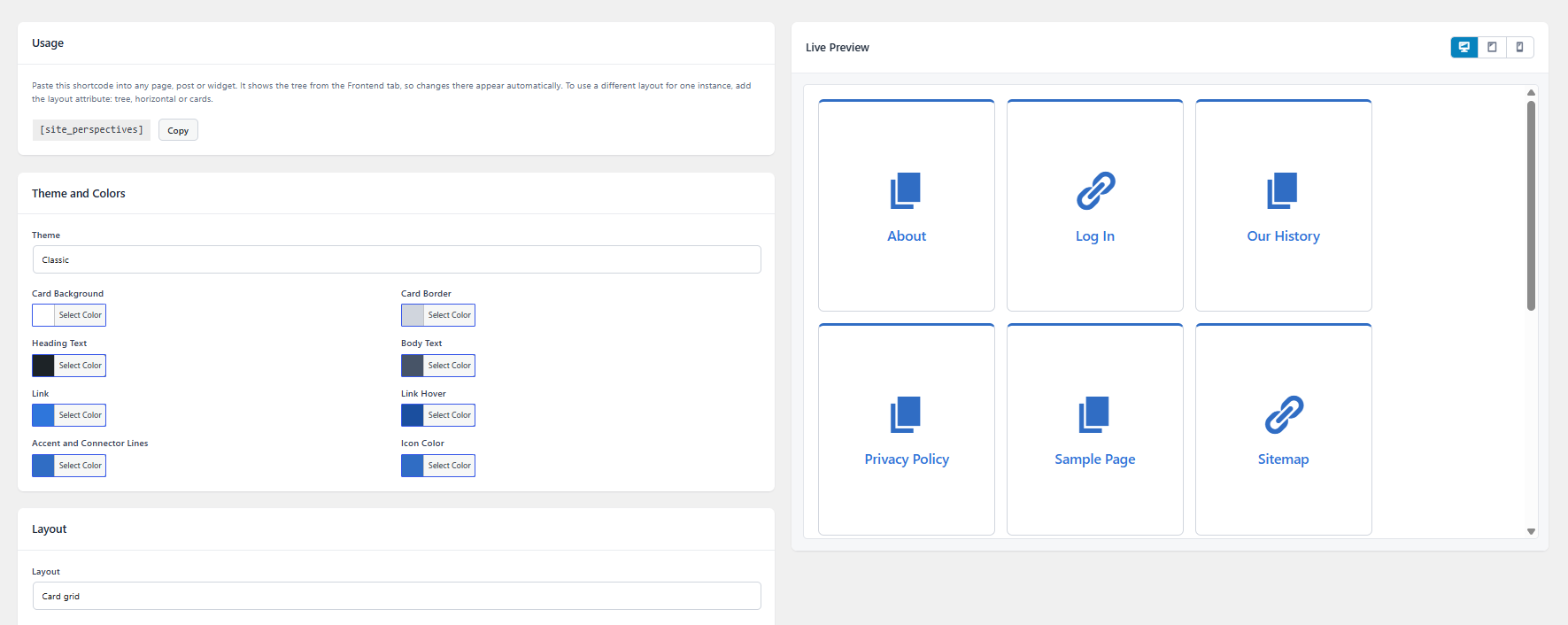Open the Our History link
The height and width of the screenshot is (625, 1568).
coord(1283,236)
